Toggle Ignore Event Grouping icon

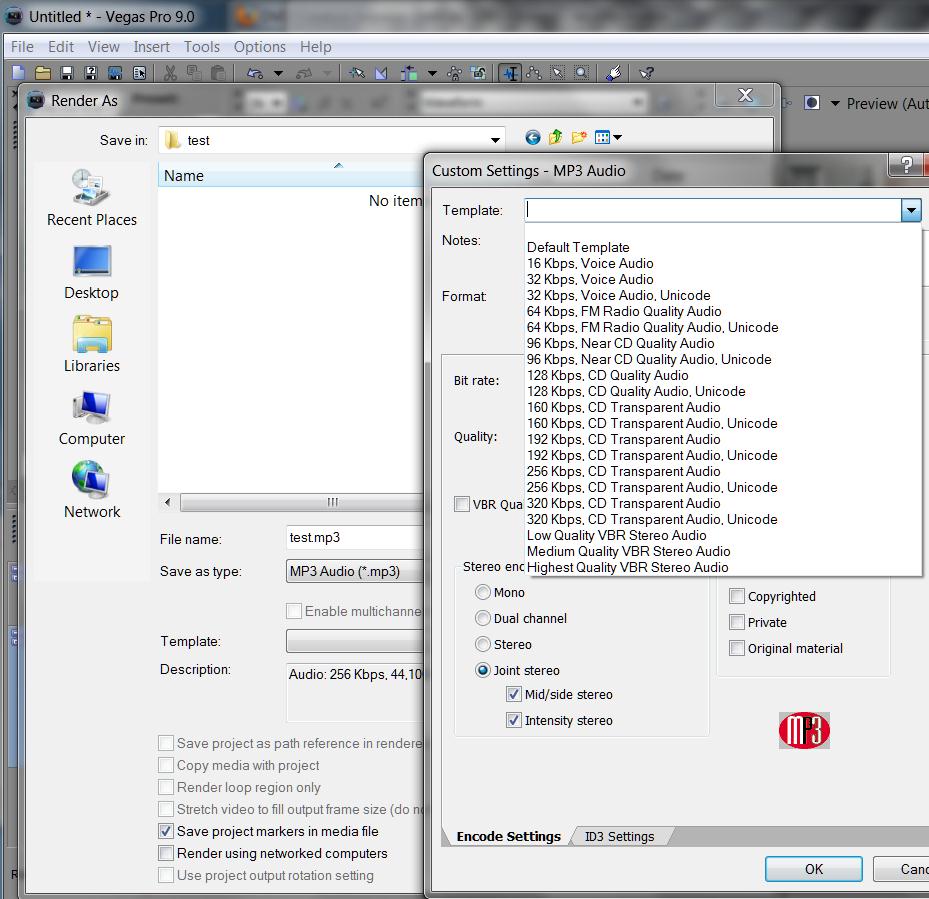(479, 73)
